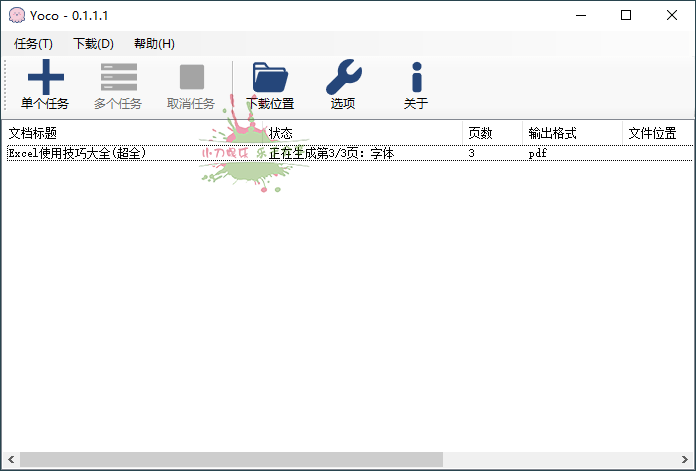This screenshot has height=471, width=696.
Task: Click the Yoco app icon in title bar
Action: [x=16, y=15]
